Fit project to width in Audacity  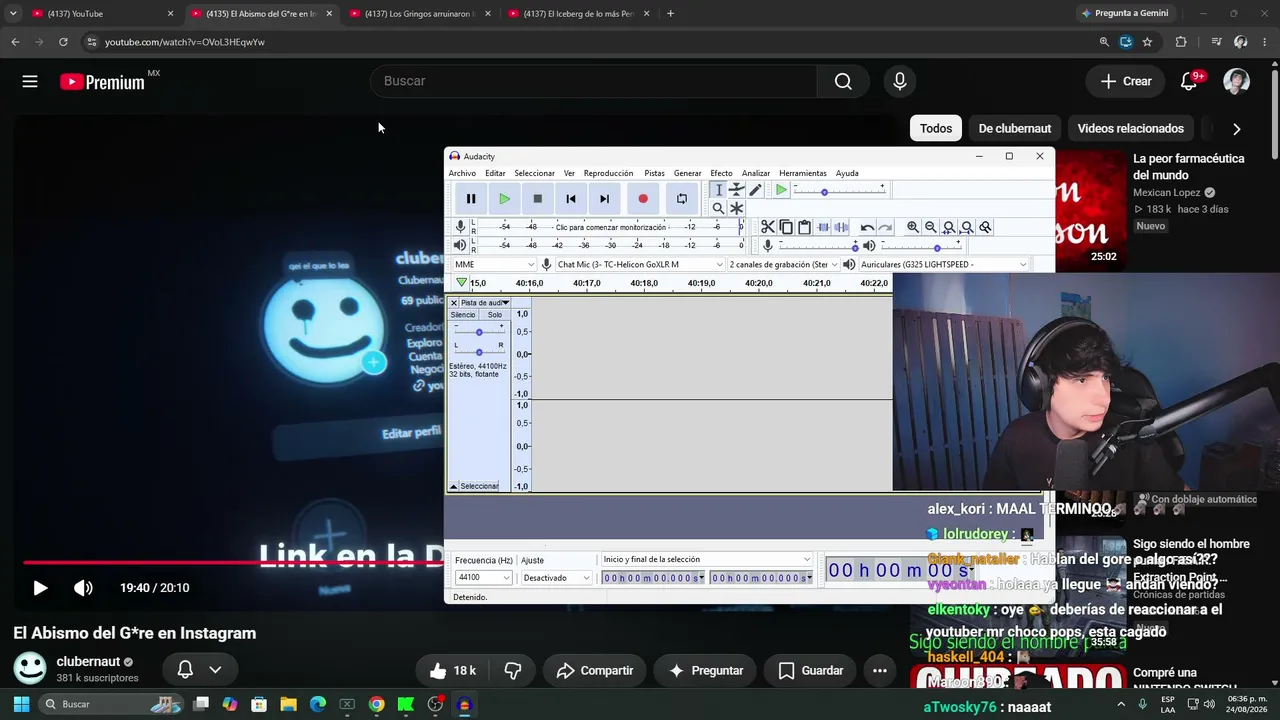point(967,227)
